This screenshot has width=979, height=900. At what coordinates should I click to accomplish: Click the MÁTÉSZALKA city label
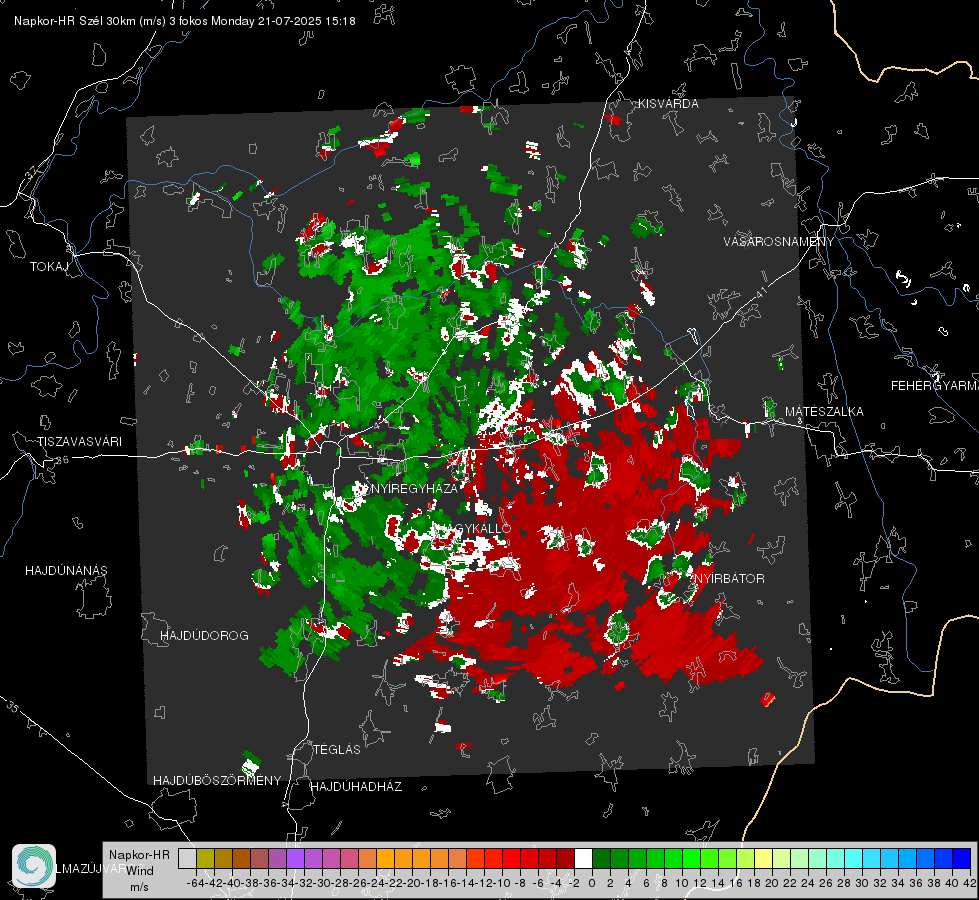point(824,412)
